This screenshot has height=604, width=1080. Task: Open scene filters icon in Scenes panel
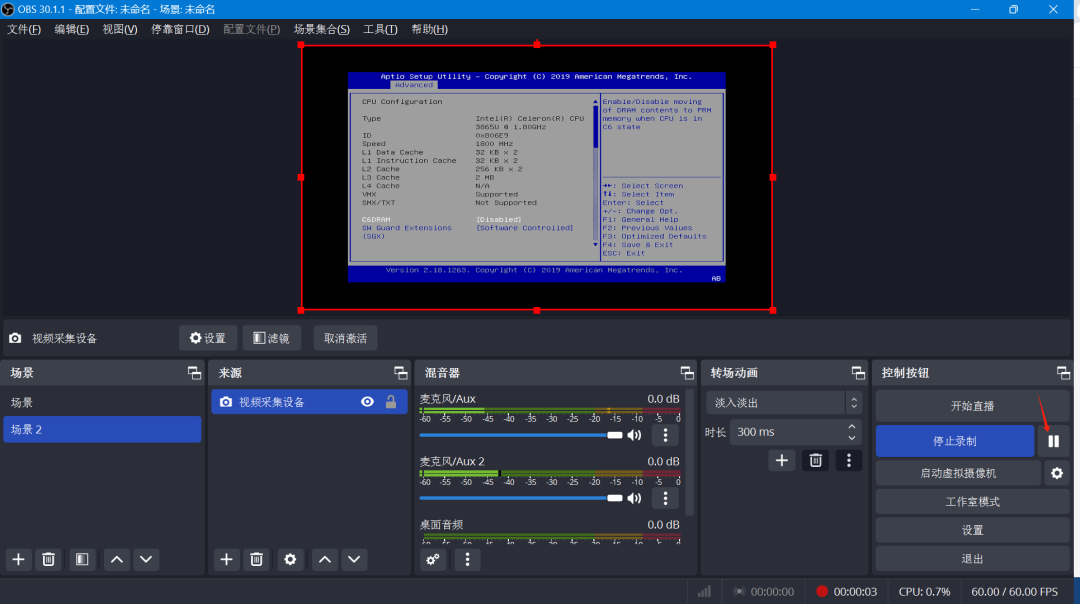82,559
